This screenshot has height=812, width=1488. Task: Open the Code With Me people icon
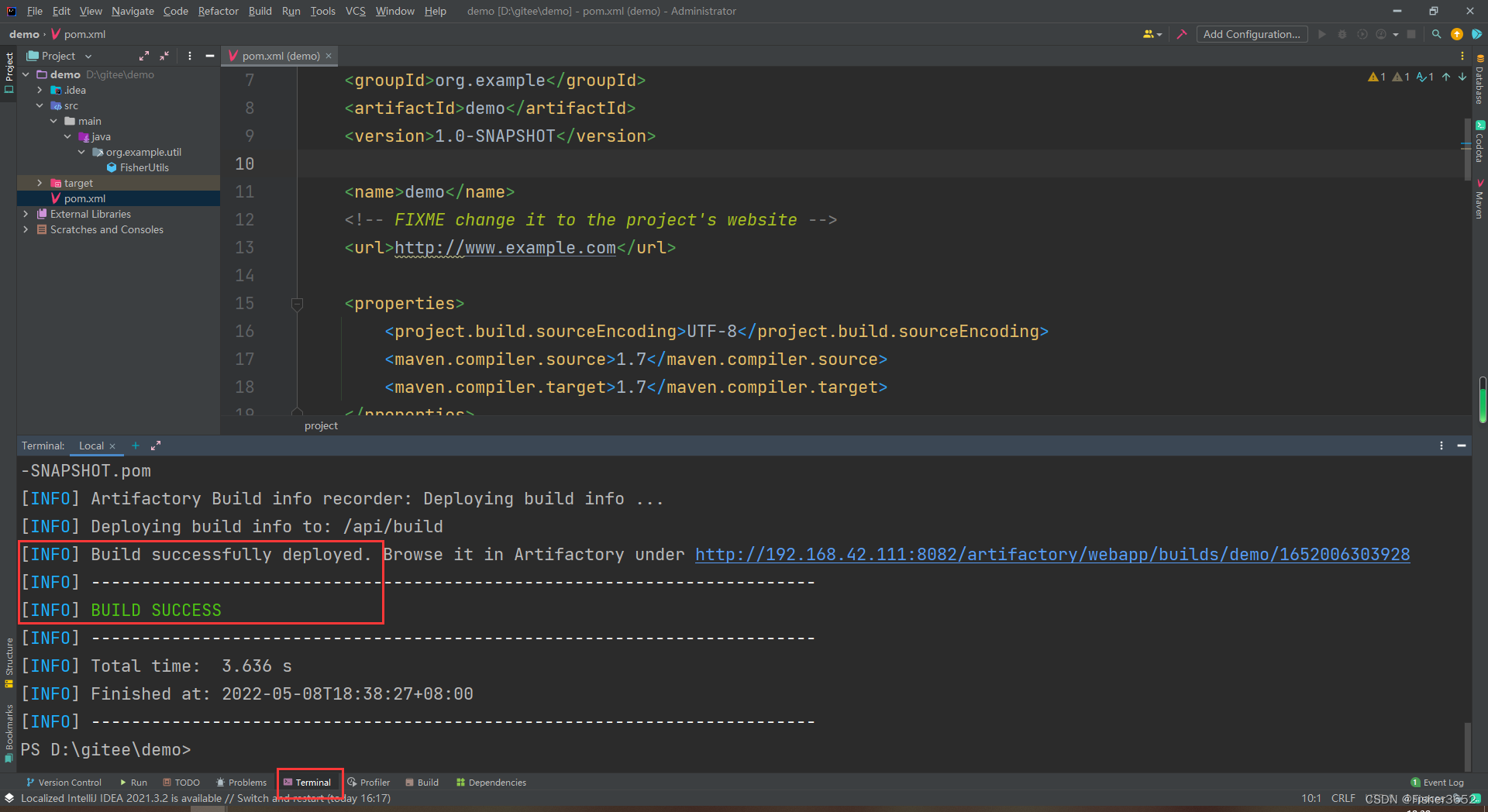(1152, 34)
